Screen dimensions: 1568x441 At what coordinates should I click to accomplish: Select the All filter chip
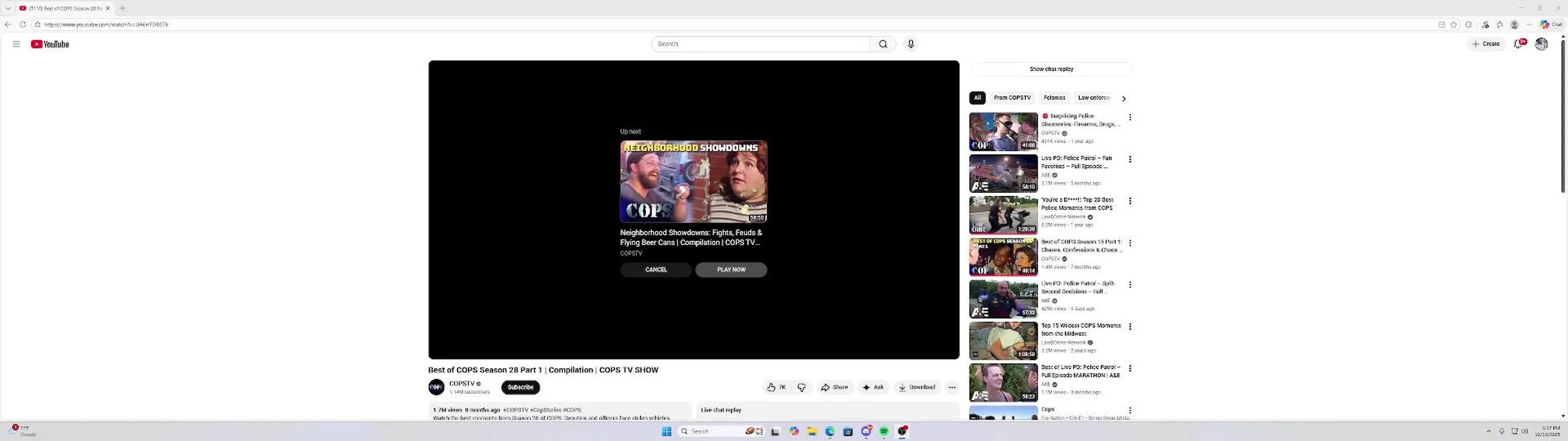(977, 98)
